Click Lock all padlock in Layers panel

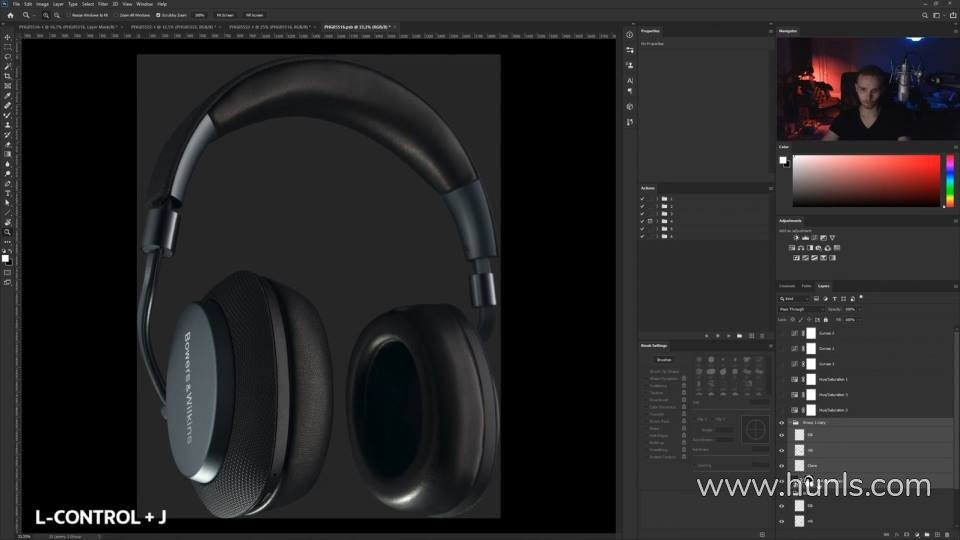click(826, 320)
